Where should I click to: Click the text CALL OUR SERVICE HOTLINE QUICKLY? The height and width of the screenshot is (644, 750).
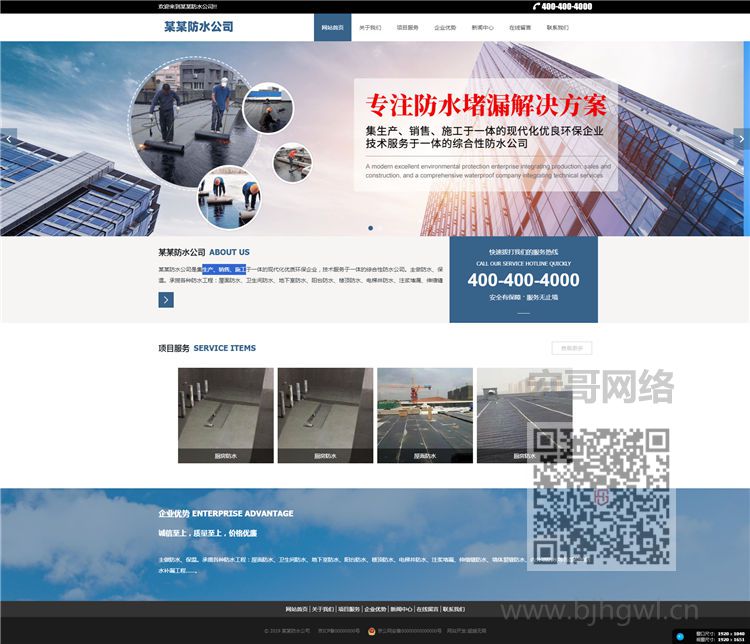pyautogui.click(x=523, y=264)
